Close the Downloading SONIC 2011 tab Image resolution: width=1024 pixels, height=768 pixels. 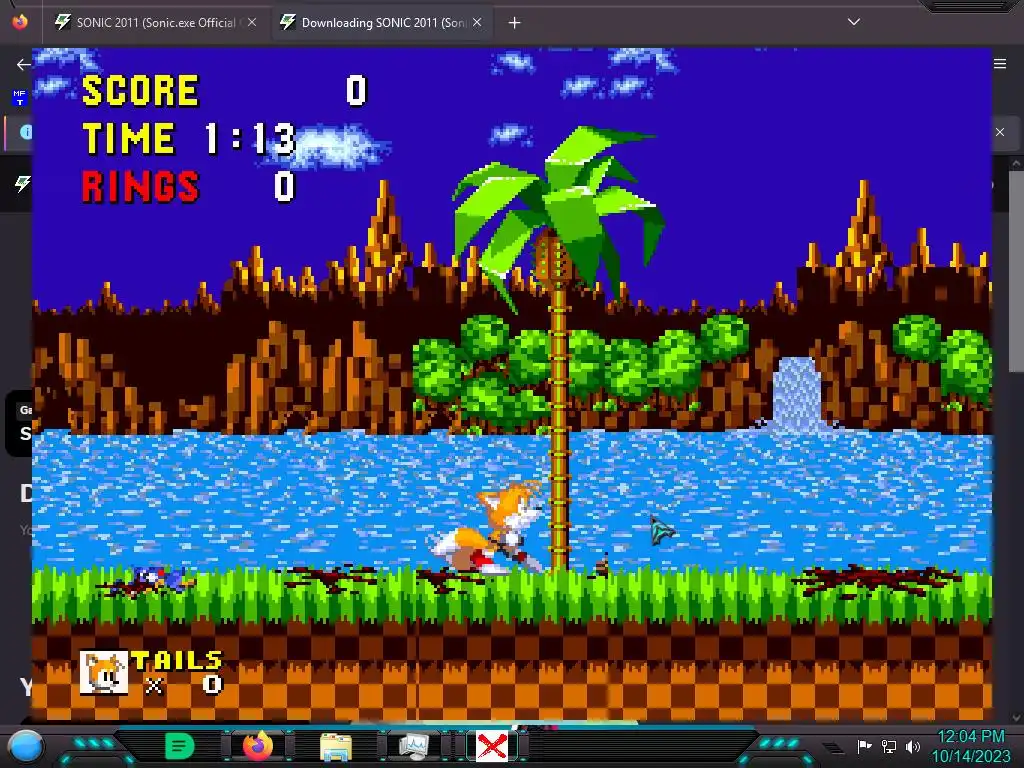[x=477, y=22]
